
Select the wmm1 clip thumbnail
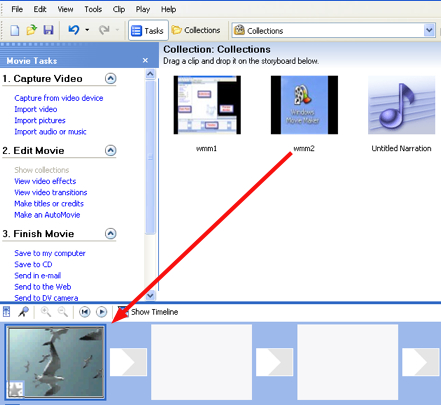pos(207,105)
